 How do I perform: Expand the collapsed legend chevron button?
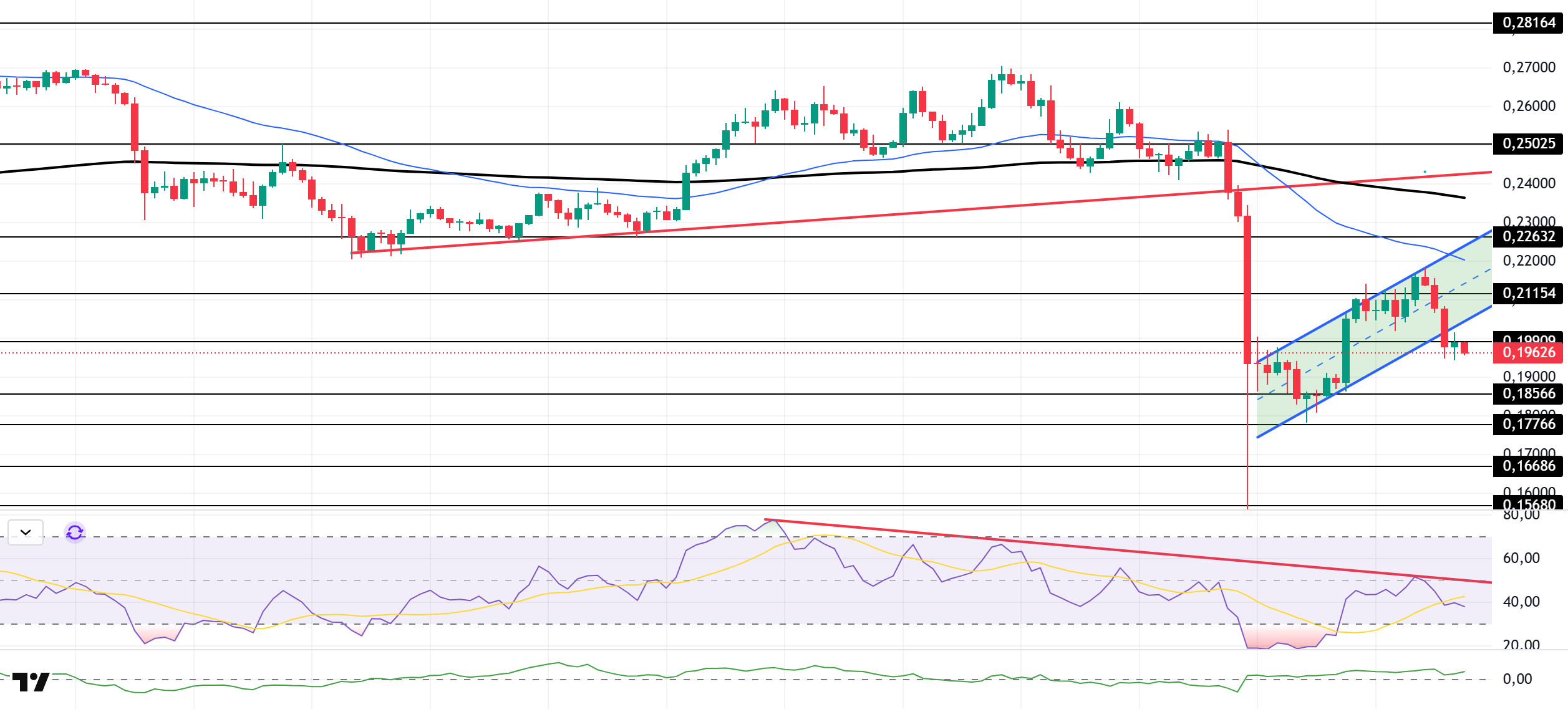point(26,532)
